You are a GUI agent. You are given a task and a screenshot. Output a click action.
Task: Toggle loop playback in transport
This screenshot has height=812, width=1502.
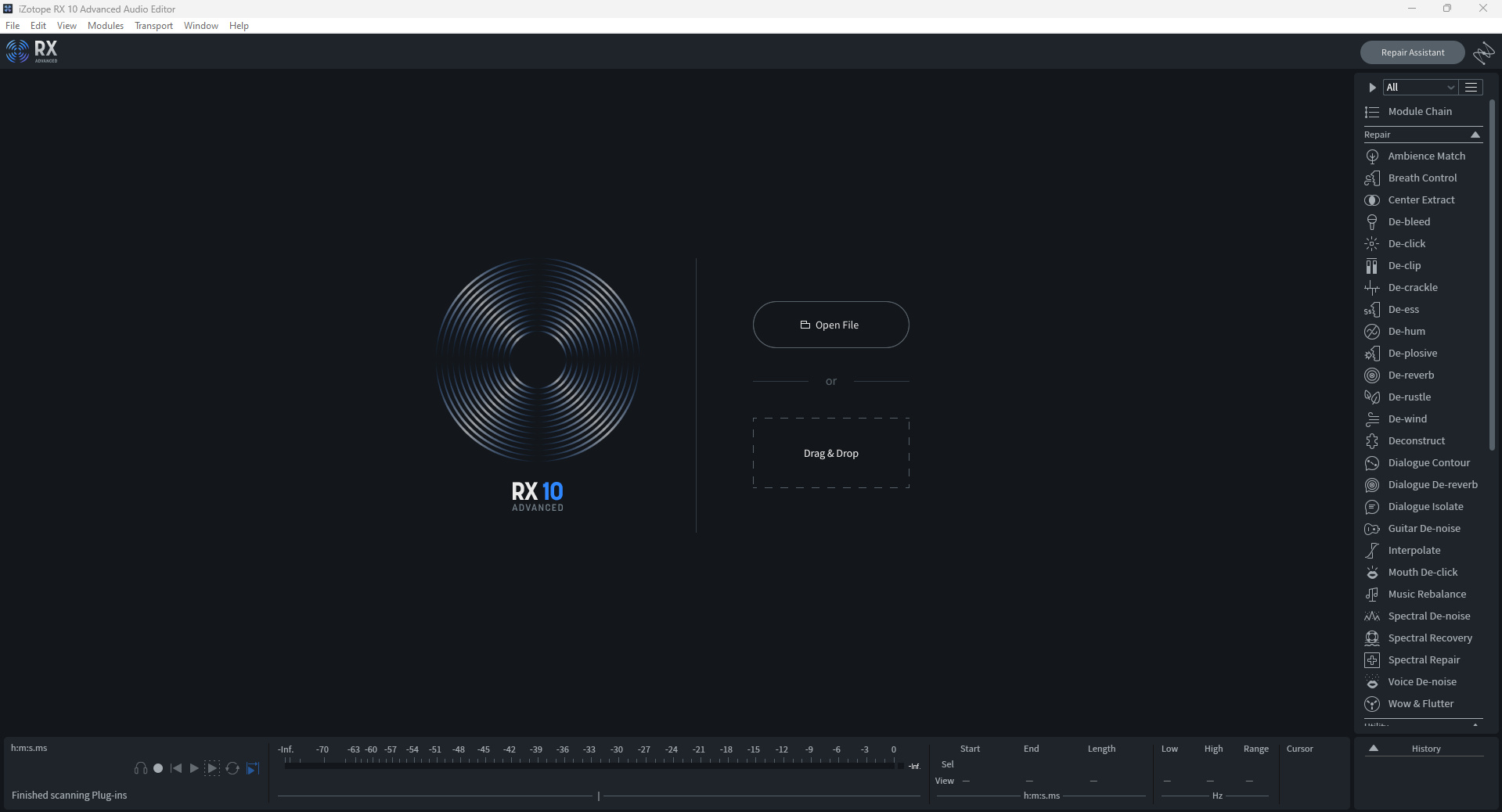click(x=232, y=768)
